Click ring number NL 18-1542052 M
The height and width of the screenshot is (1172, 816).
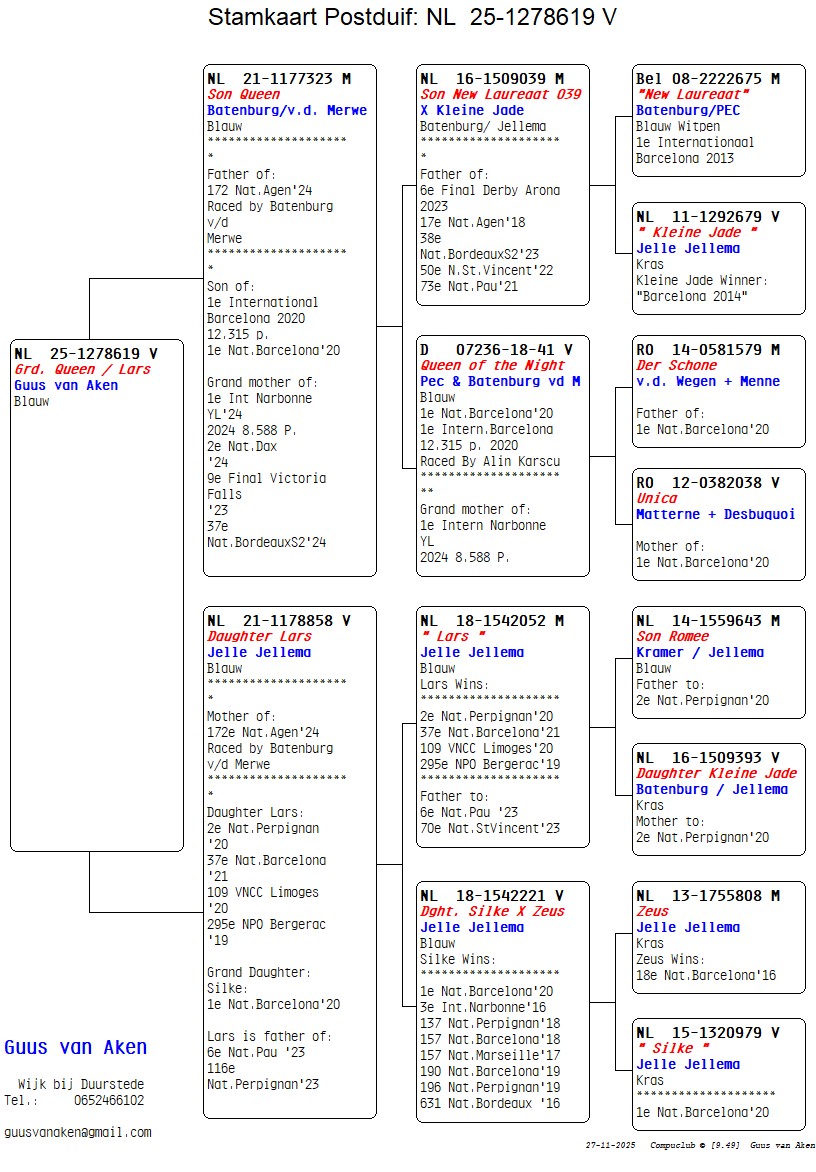pos(492,621)
